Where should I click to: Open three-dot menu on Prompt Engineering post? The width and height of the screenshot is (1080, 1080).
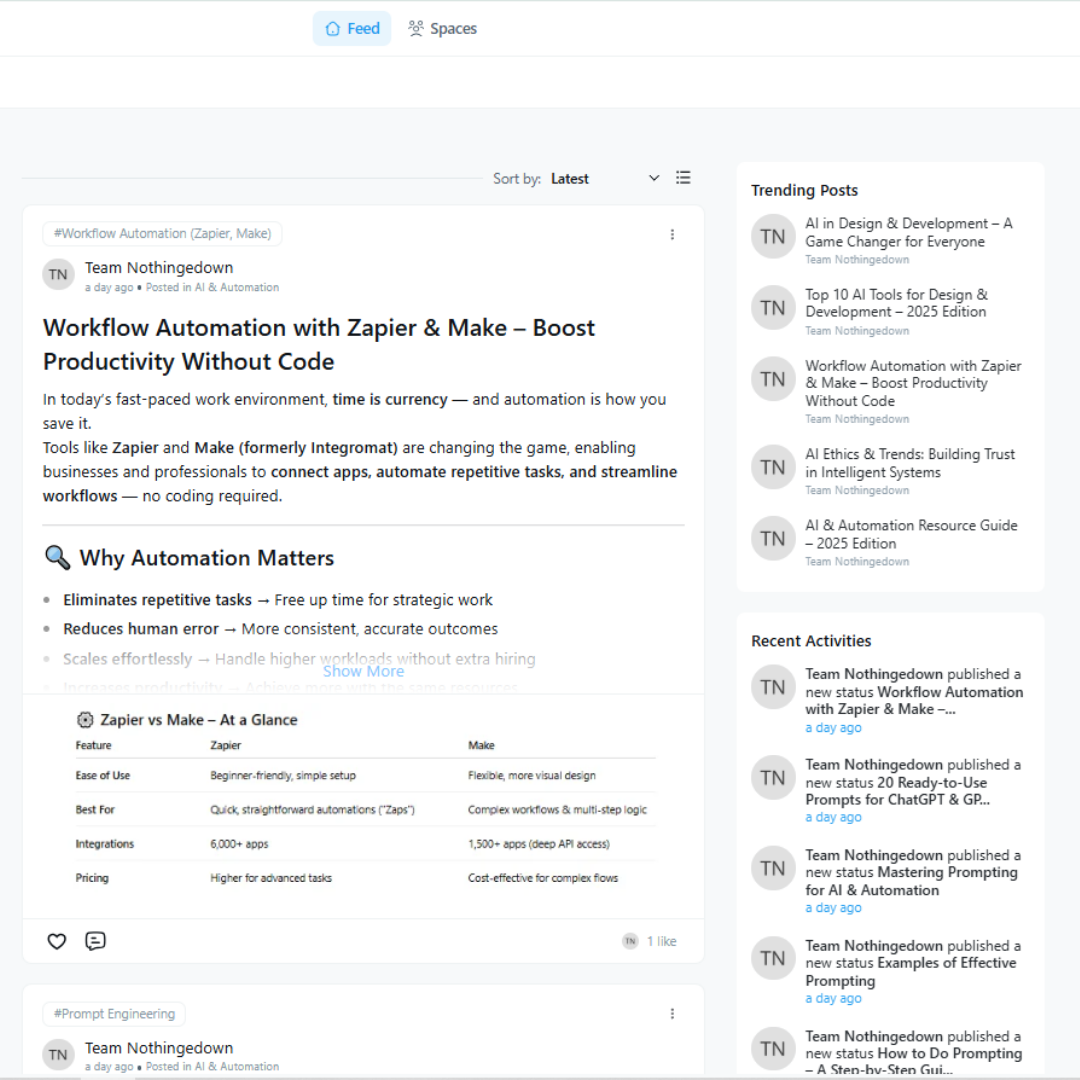click(672, 1013)
